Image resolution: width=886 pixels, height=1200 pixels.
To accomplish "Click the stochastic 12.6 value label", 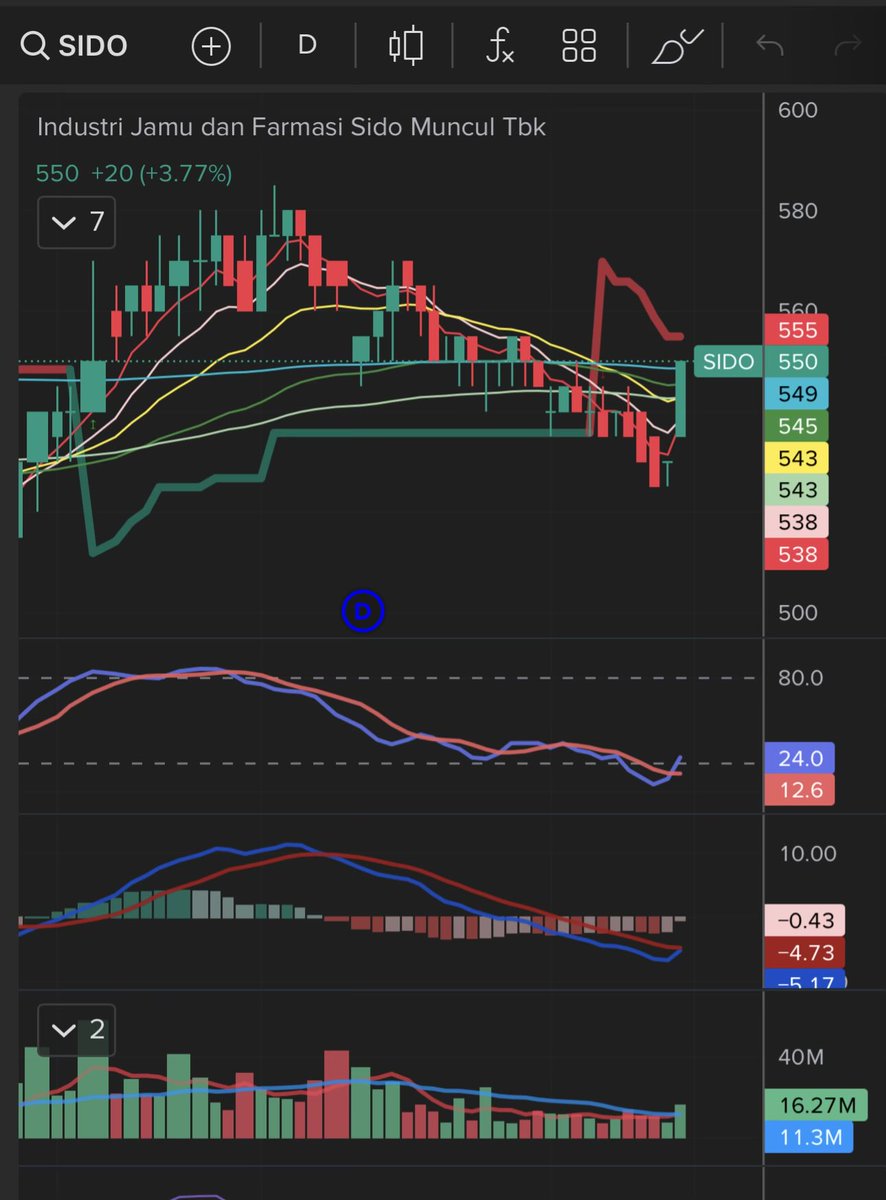I will [799, 790].
